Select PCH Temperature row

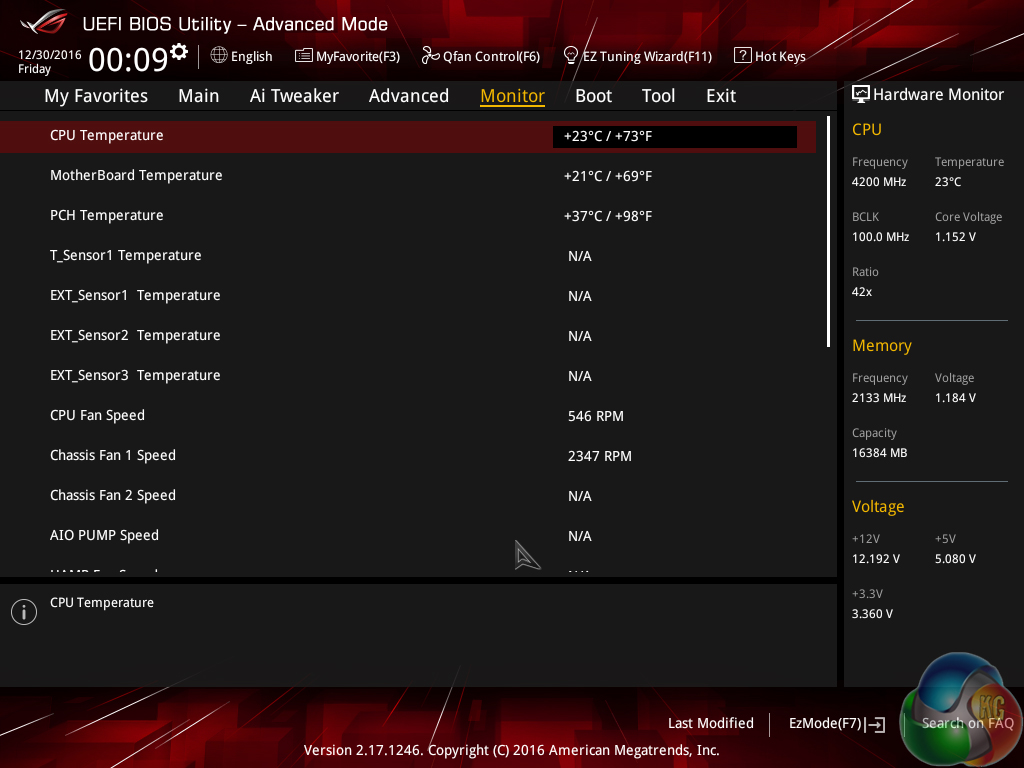pyautogui.click(x=408, y=216)
